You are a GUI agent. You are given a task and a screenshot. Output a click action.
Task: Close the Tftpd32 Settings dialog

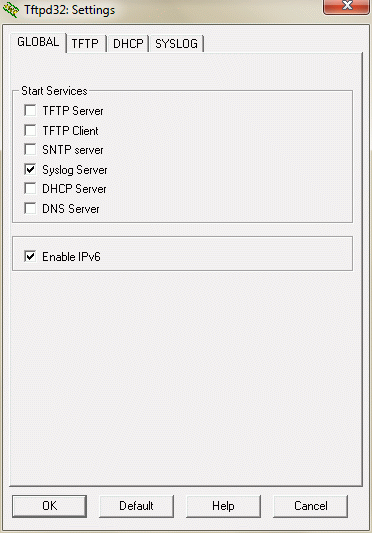click(x=346, y=6)
